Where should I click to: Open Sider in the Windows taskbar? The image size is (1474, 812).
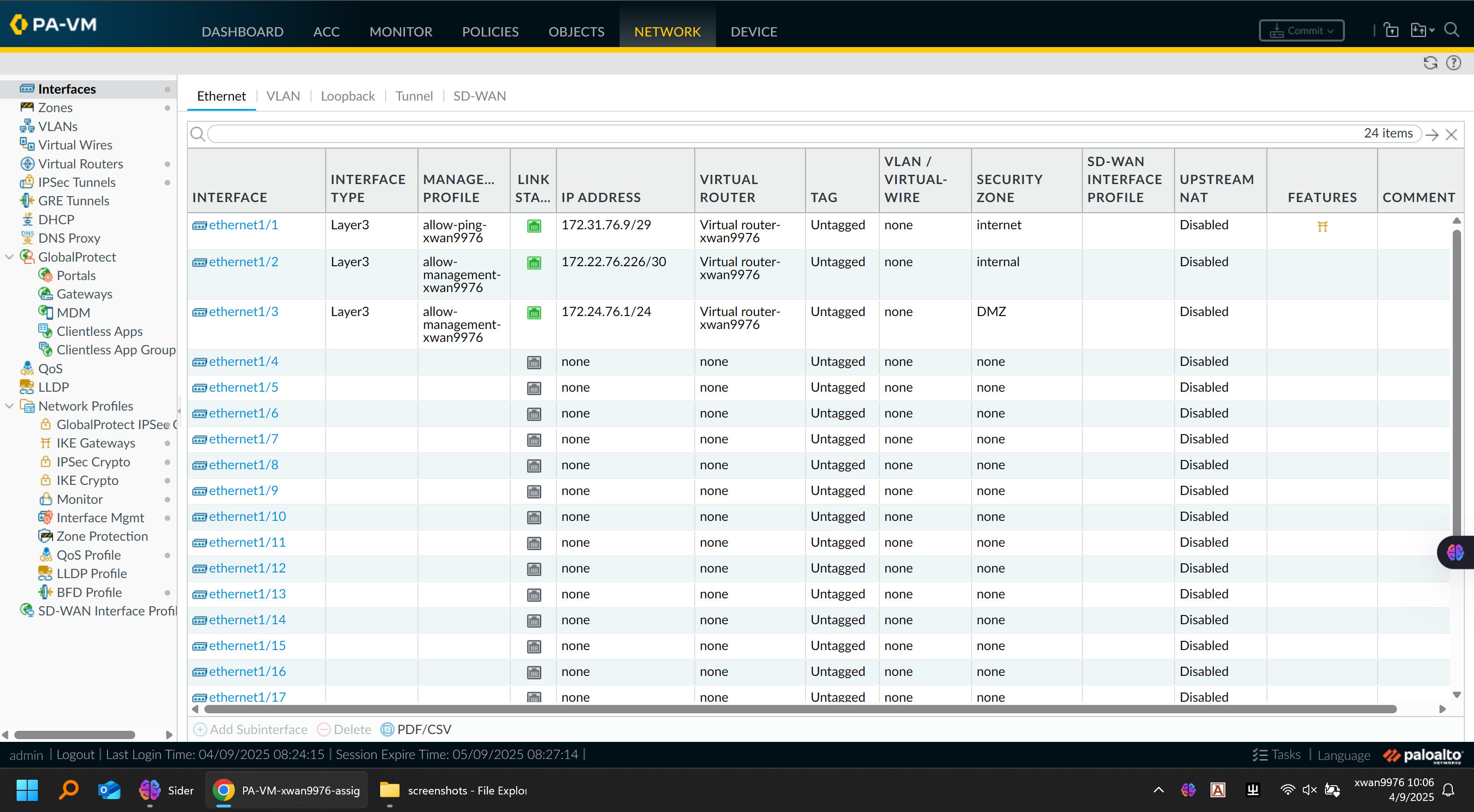pos(167,790)
